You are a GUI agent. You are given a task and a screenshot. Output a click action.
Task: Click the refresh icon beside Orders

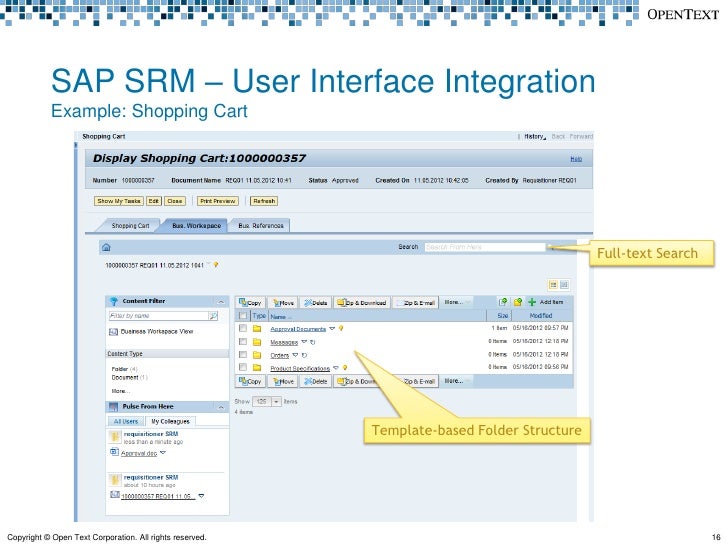(305, 355)
